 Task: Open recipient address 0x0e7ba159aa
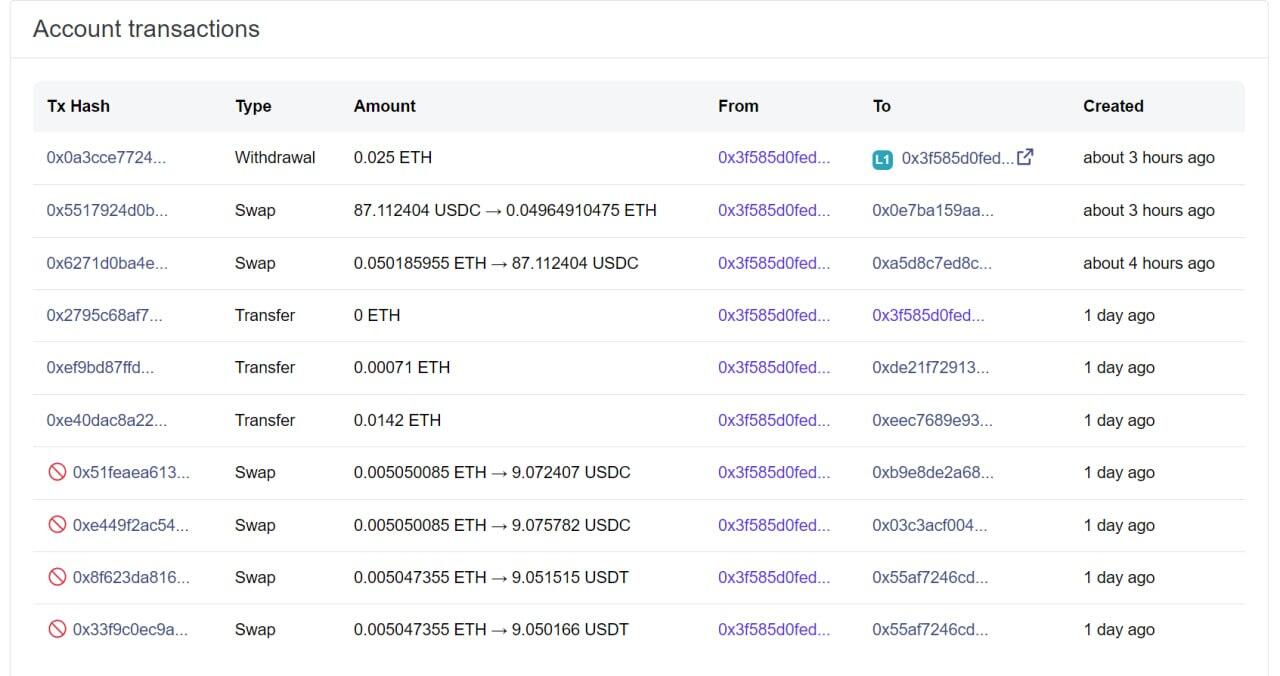[933, 211]
